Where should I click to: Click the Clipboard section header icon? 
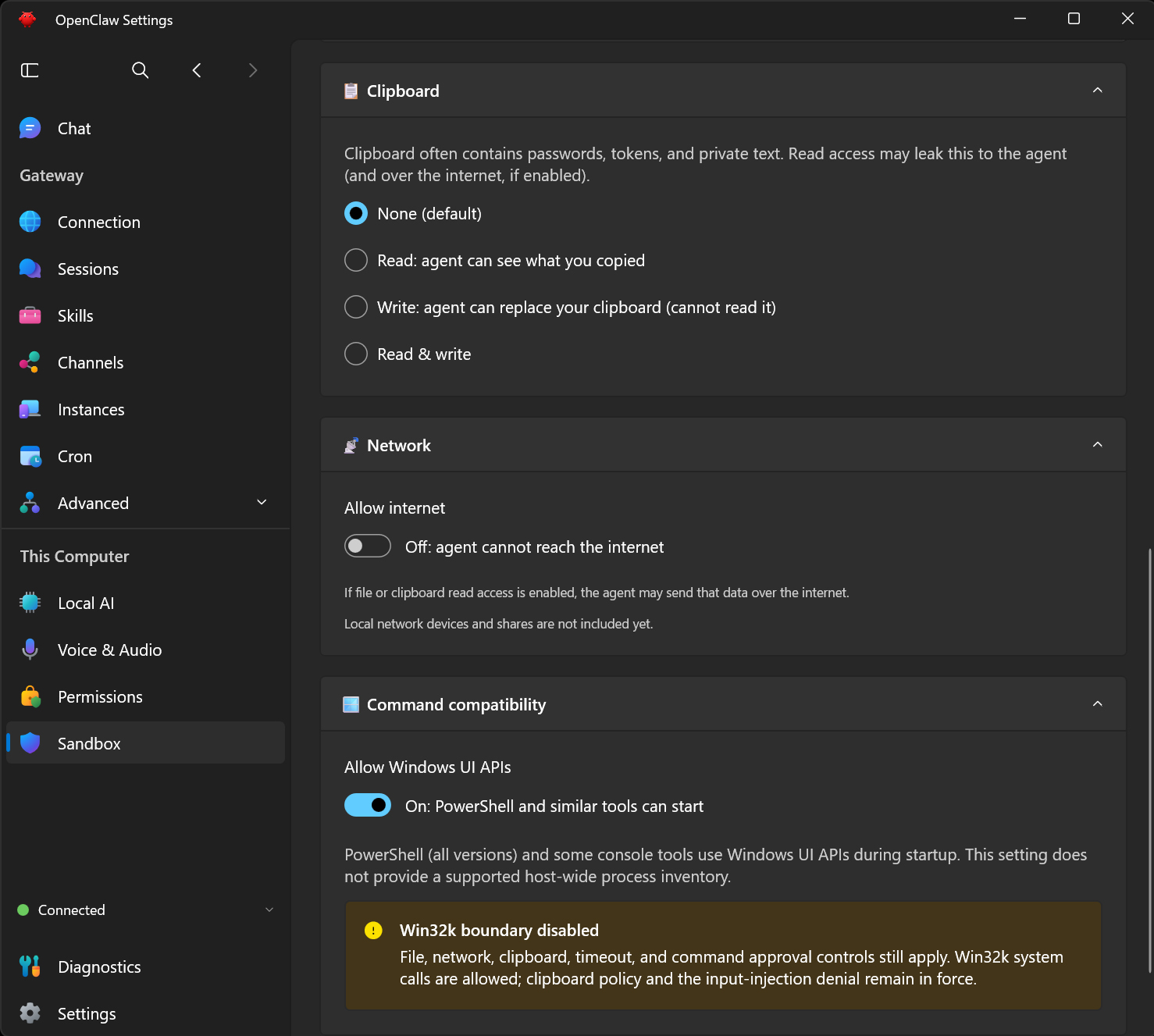[x=351, y=91]
